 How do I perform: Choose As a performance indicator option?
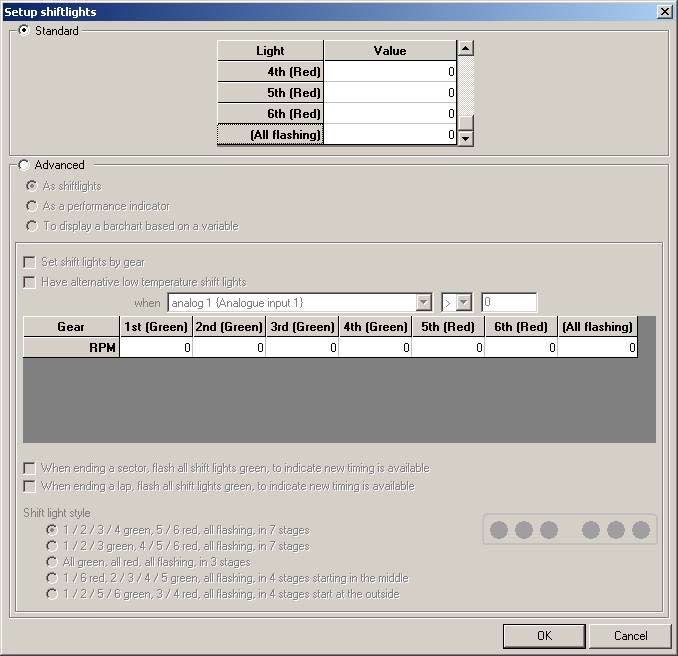point(33,206)
